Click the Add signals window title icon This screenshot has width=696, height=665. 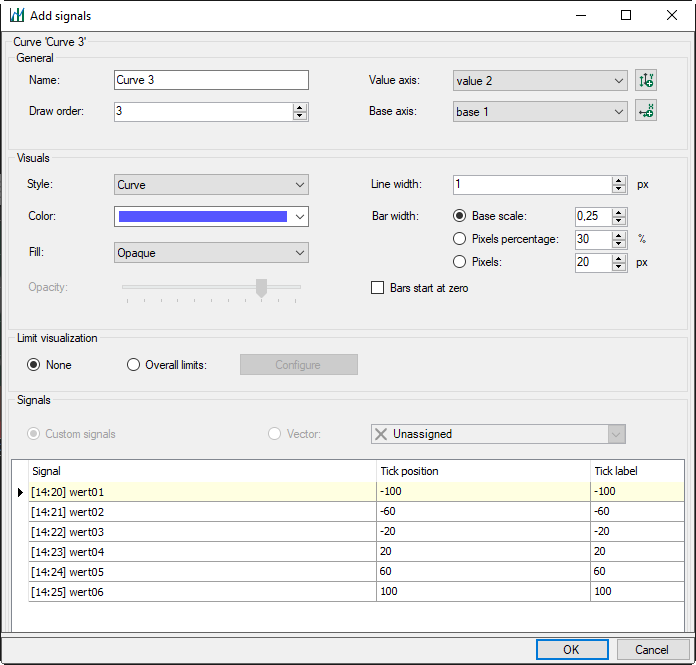pos(17,16)
